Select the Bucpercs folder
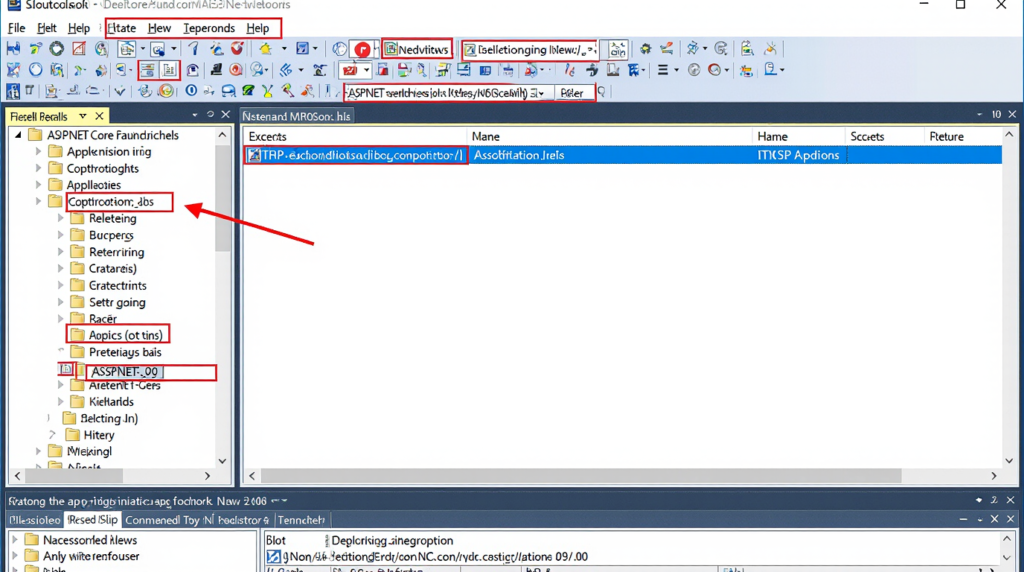 (111, 235)
